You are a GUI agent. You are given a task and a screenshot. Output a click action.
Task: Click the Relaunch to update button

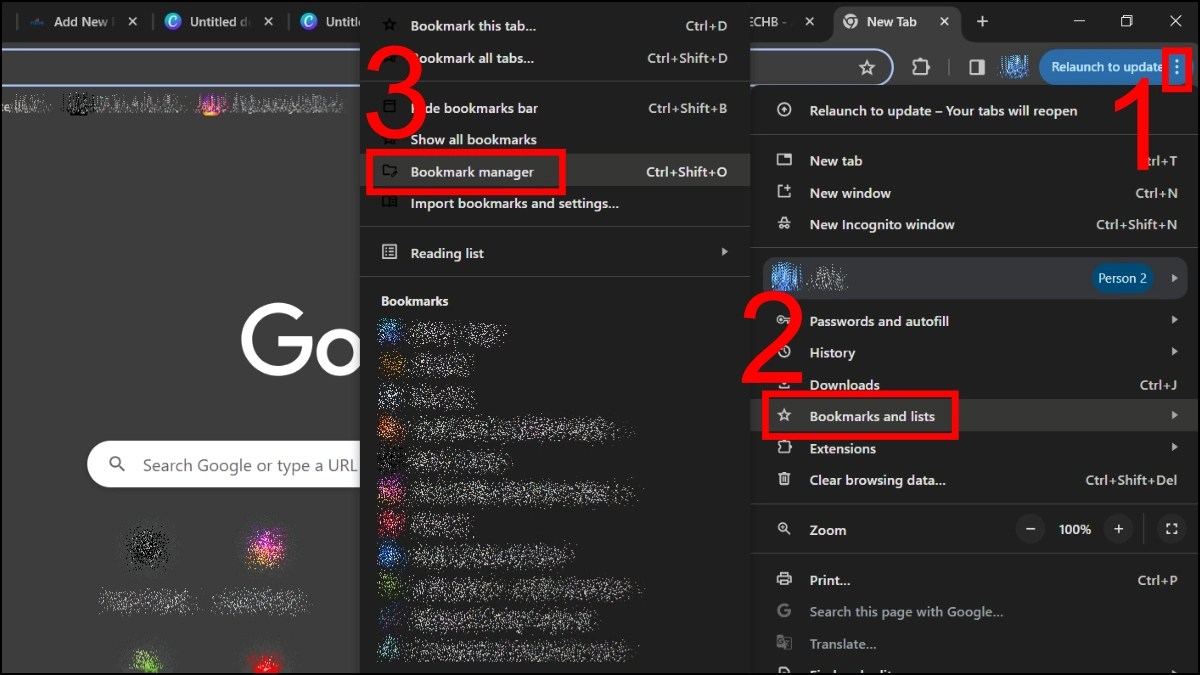coord(1105,67)
